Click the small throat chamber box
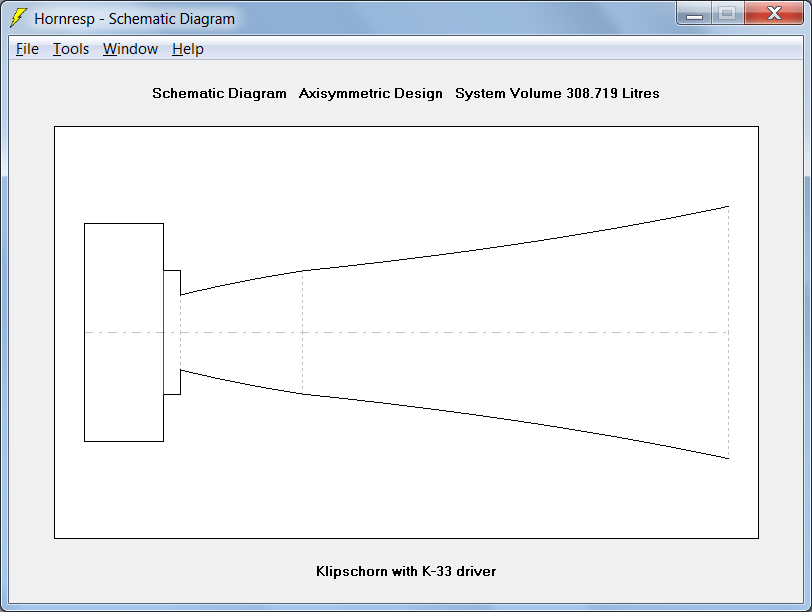This screenshot has width=812, height=612. [x=172, y=332]
